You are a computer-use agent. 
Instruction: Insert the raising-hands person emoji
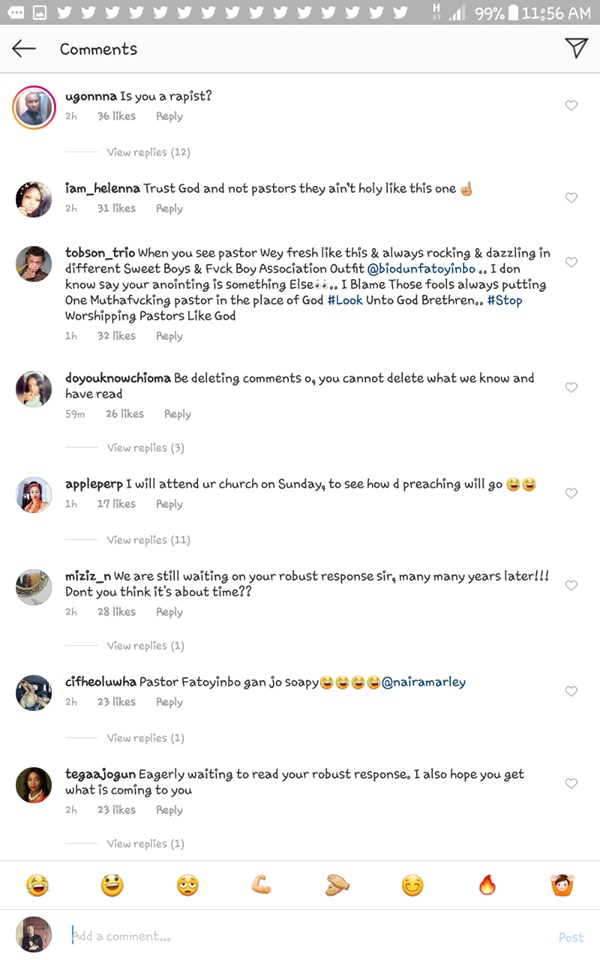pyautogui.click(x=561, y=885)
